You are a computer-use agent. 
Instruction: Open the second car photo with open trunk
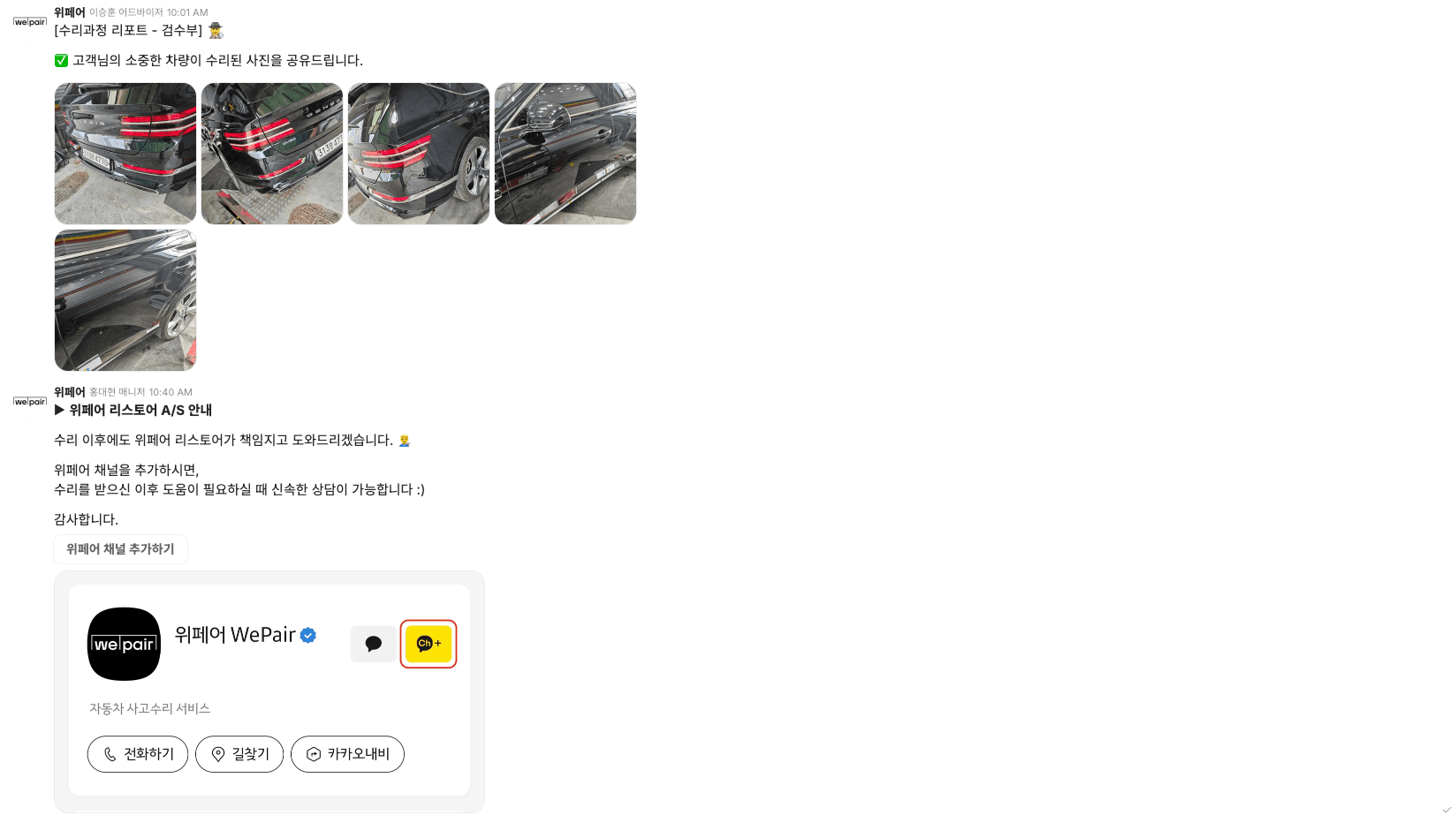(272, 154)
